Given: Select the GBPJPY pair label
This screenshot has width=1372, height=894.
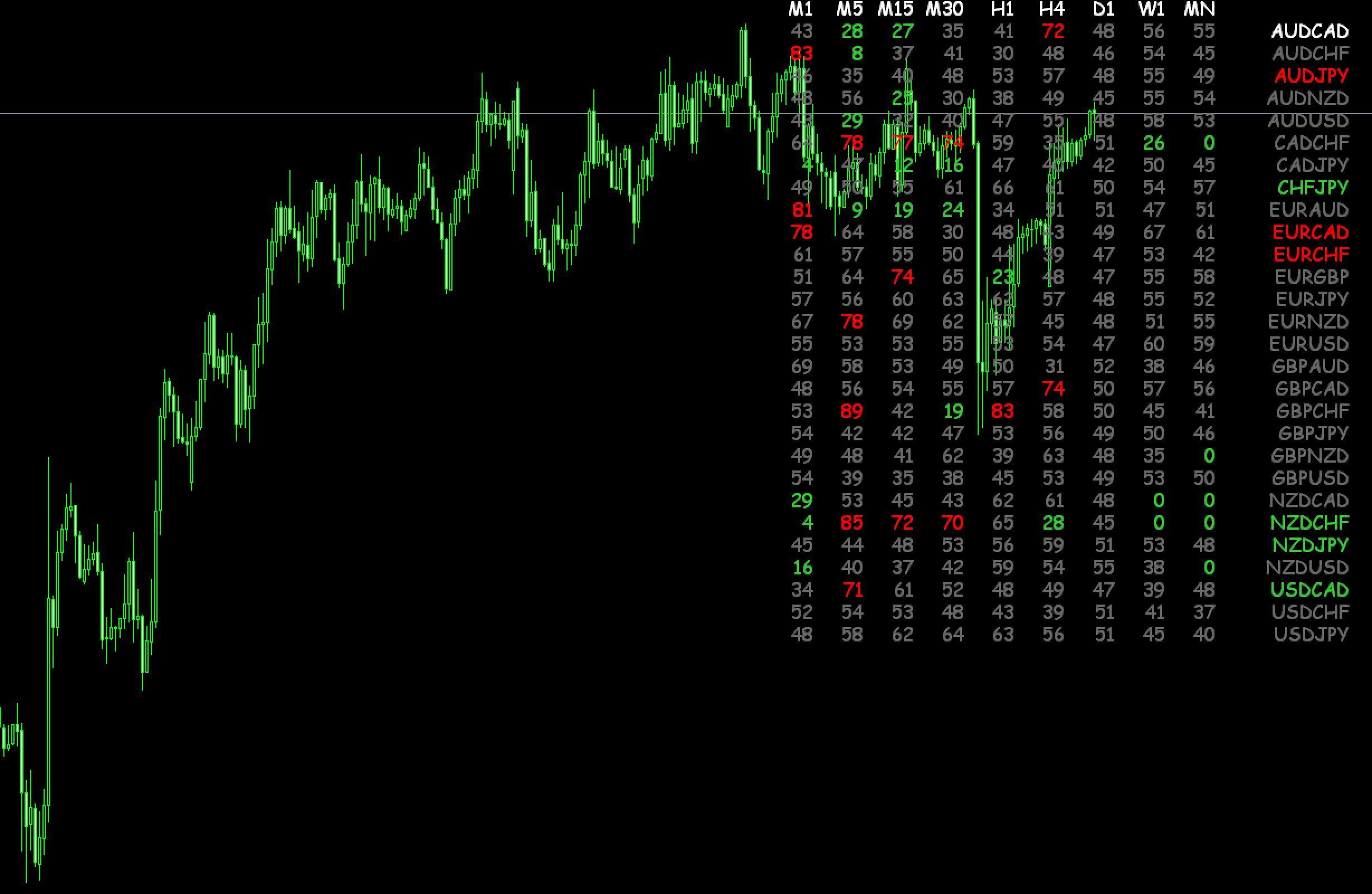Looking at the screenshot, I should 1313,433.
